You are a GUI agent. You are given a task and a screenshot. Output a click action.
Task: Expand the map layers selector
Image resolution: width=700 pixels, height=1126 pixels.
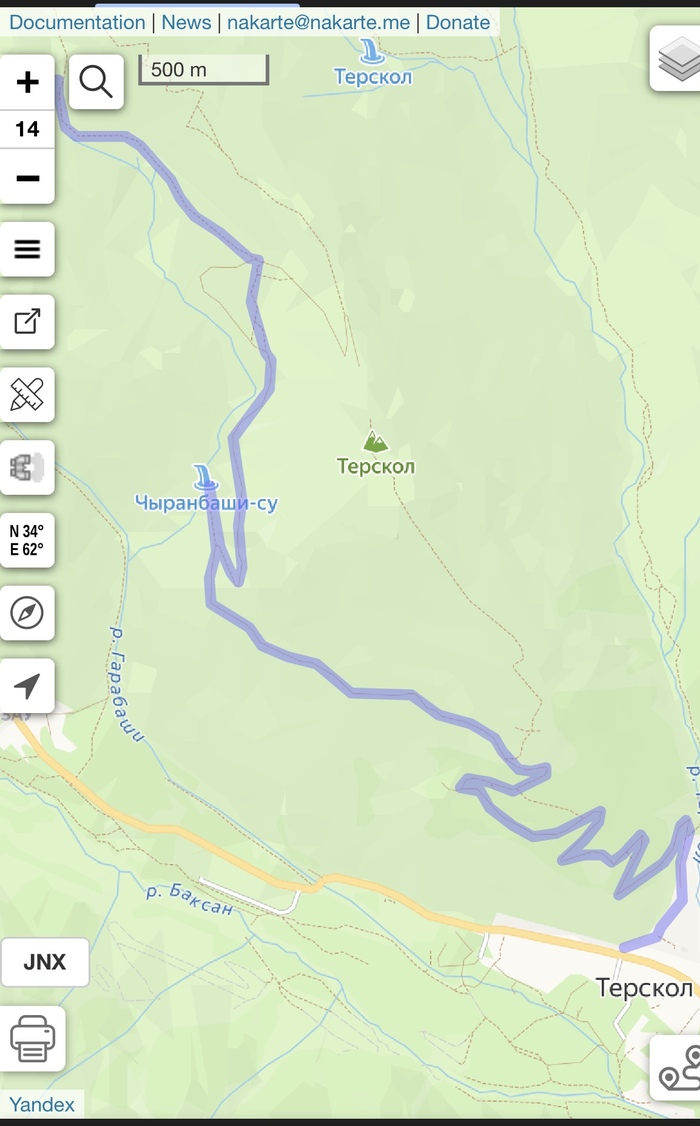[676, 59]
